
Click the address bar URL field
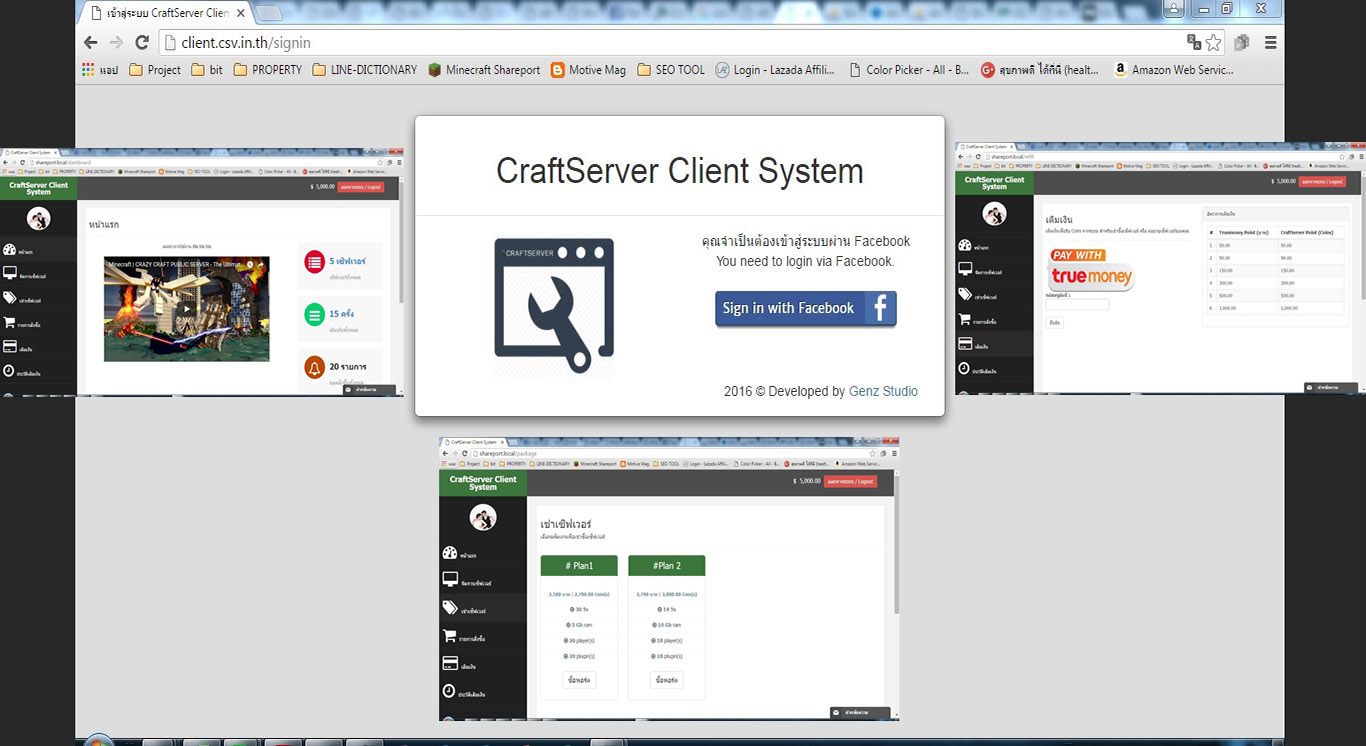(x=660, y=43)
